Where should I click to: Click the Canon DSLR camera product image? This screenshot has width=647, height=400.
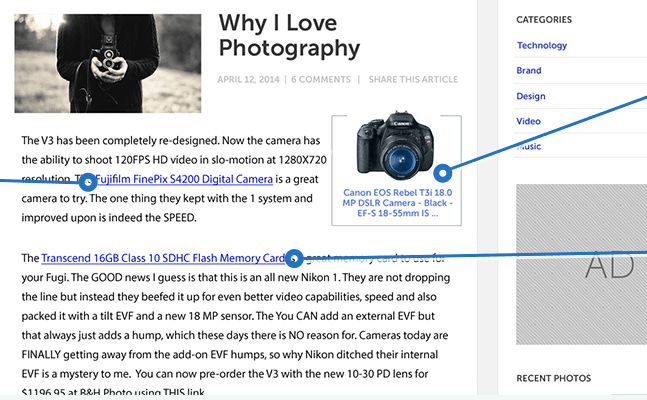coord(396,145)
